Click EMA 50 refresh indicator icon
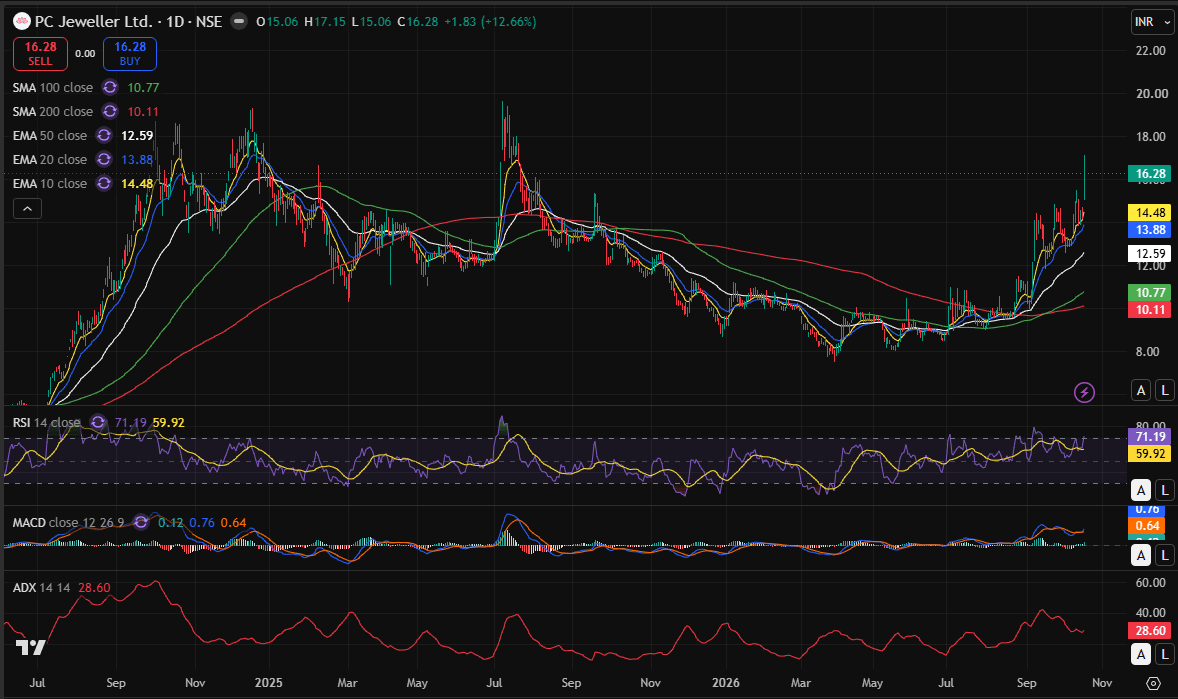The height and width of the screenshot is (699, 1178). 104,136
